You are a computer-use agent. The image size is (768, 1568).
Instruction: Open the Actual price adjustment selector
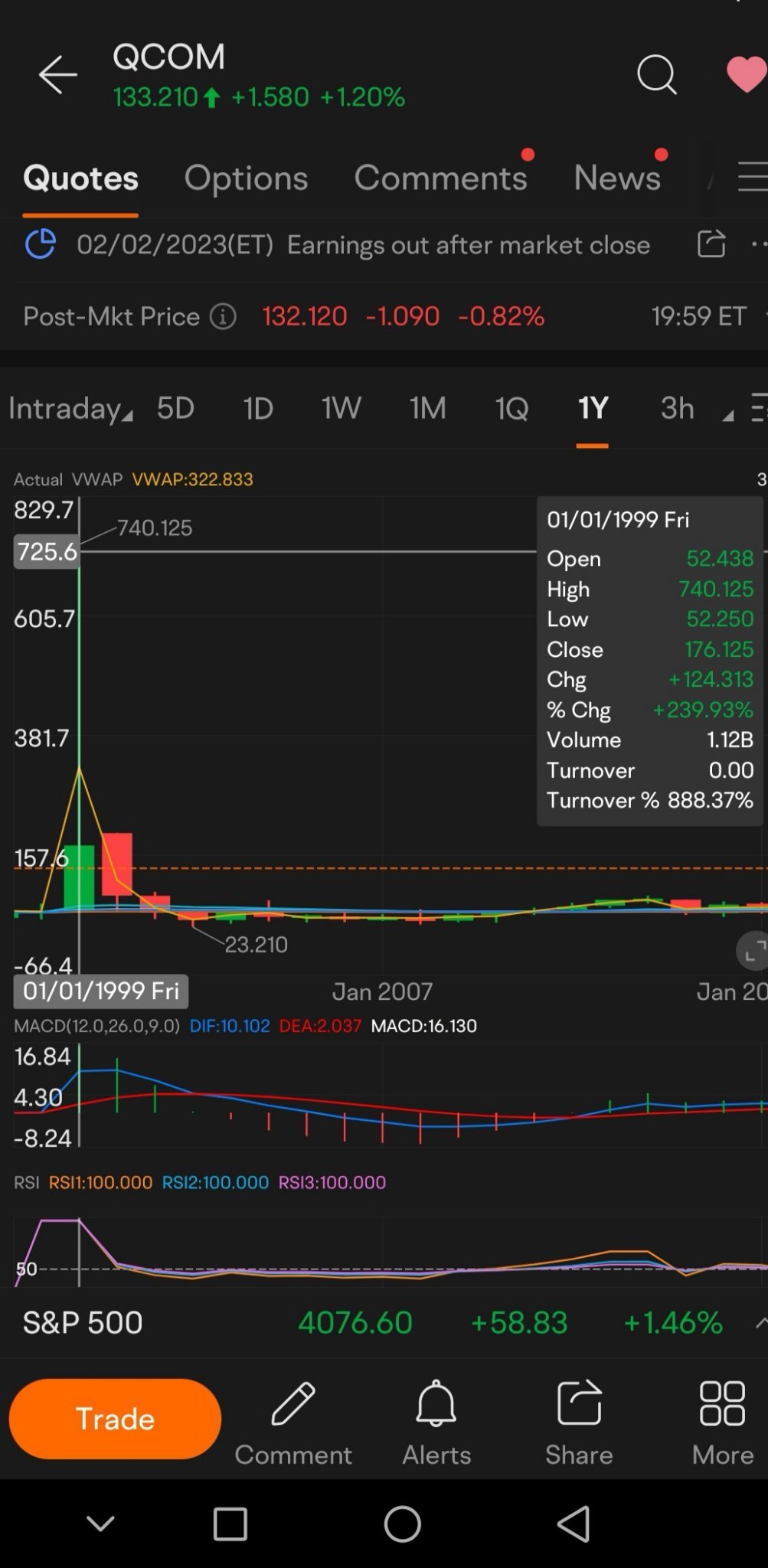point(38,479)
